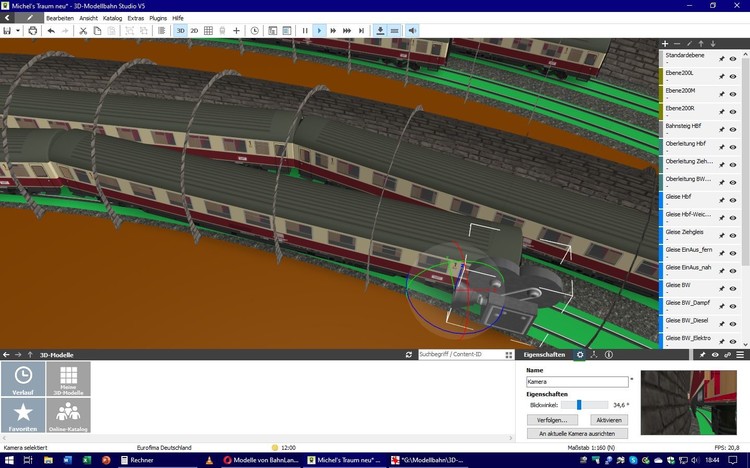Click the Aktivieren button
Image resolution: width=750 pixels, height=468 pixels.
[x=609, y=420]
